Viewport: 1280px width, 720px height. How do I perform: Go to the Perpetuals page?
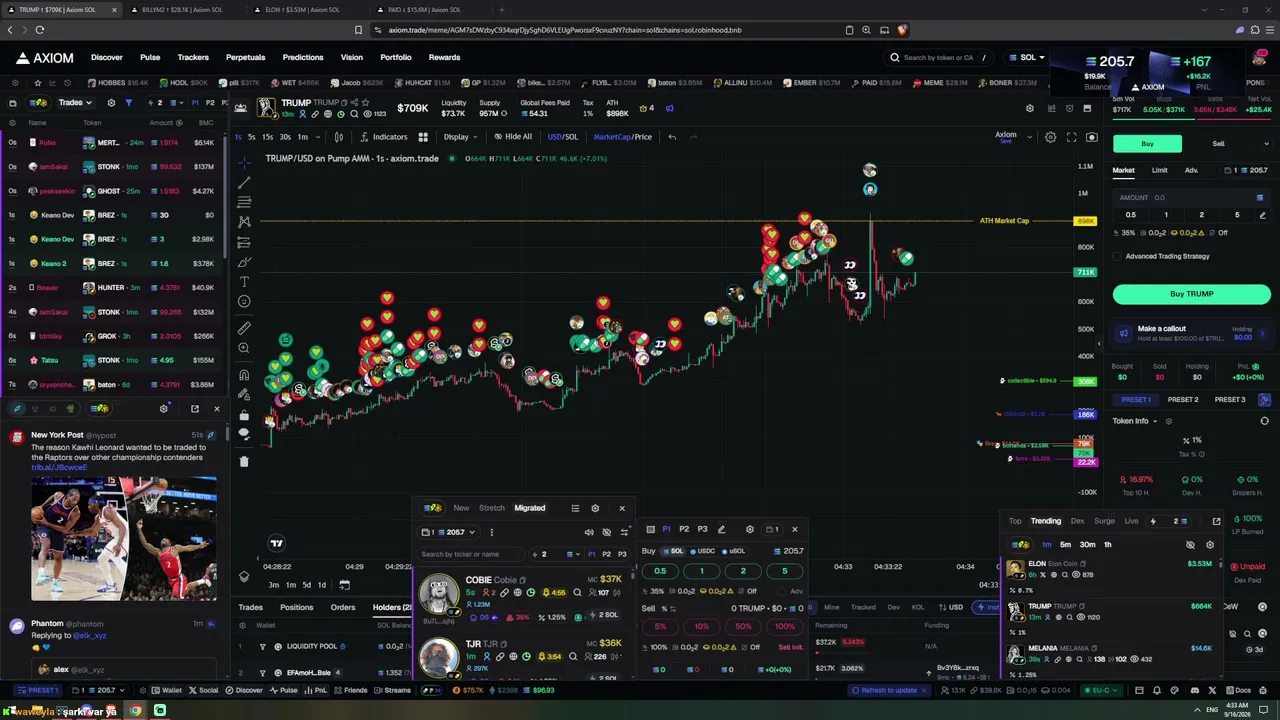point(245,58)
